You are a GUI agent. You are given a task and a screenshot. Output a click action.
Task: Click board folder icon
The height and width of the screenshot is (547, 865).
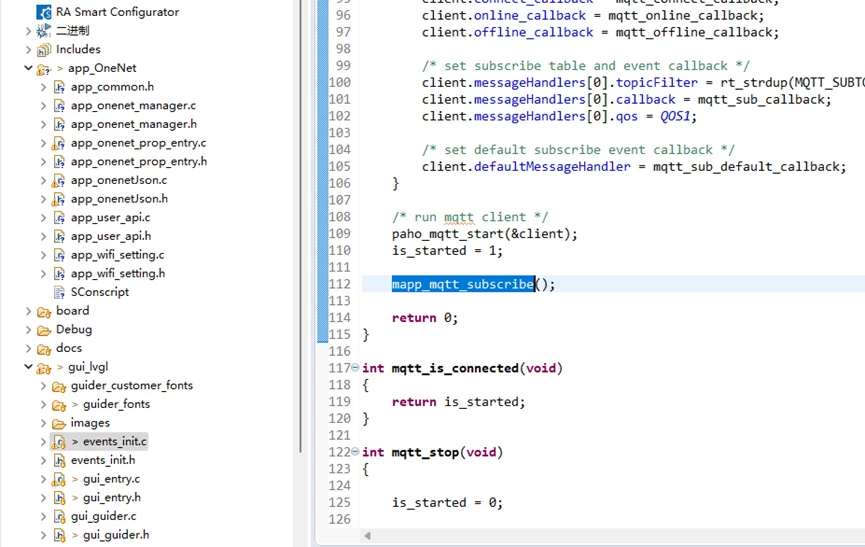point(44,312)
